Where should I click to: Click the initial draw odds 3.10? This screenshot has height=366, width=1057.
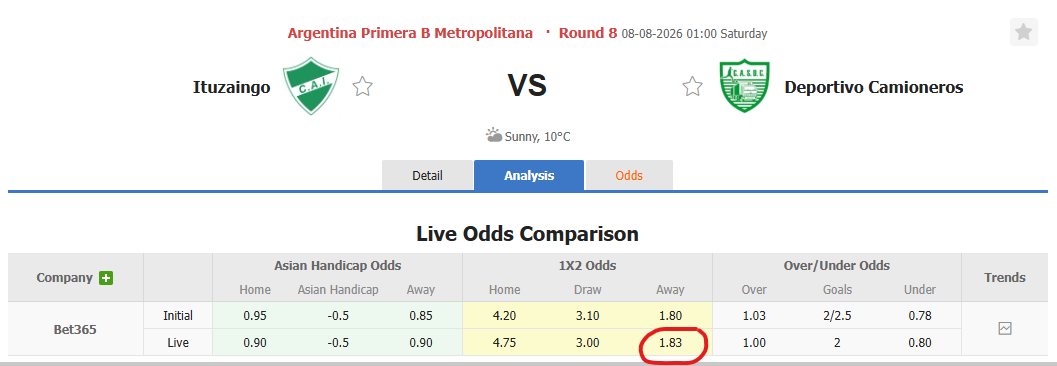[587, 315]
